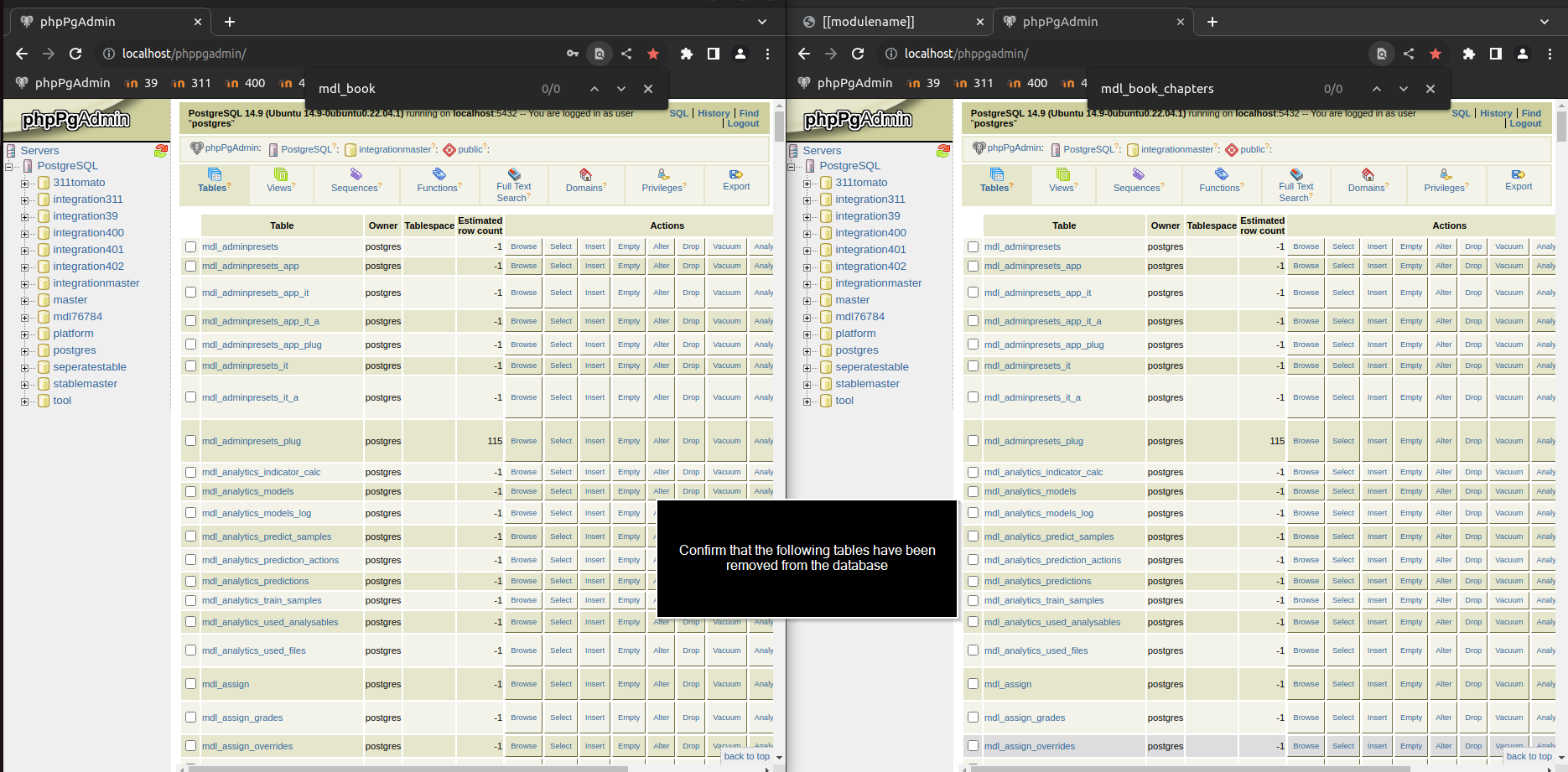Viewport: 1568px width, 772px height.
Task: Open Sequences in the right phpPgAdmin window
Action: pyautogui.click(x=1139, y=180)
